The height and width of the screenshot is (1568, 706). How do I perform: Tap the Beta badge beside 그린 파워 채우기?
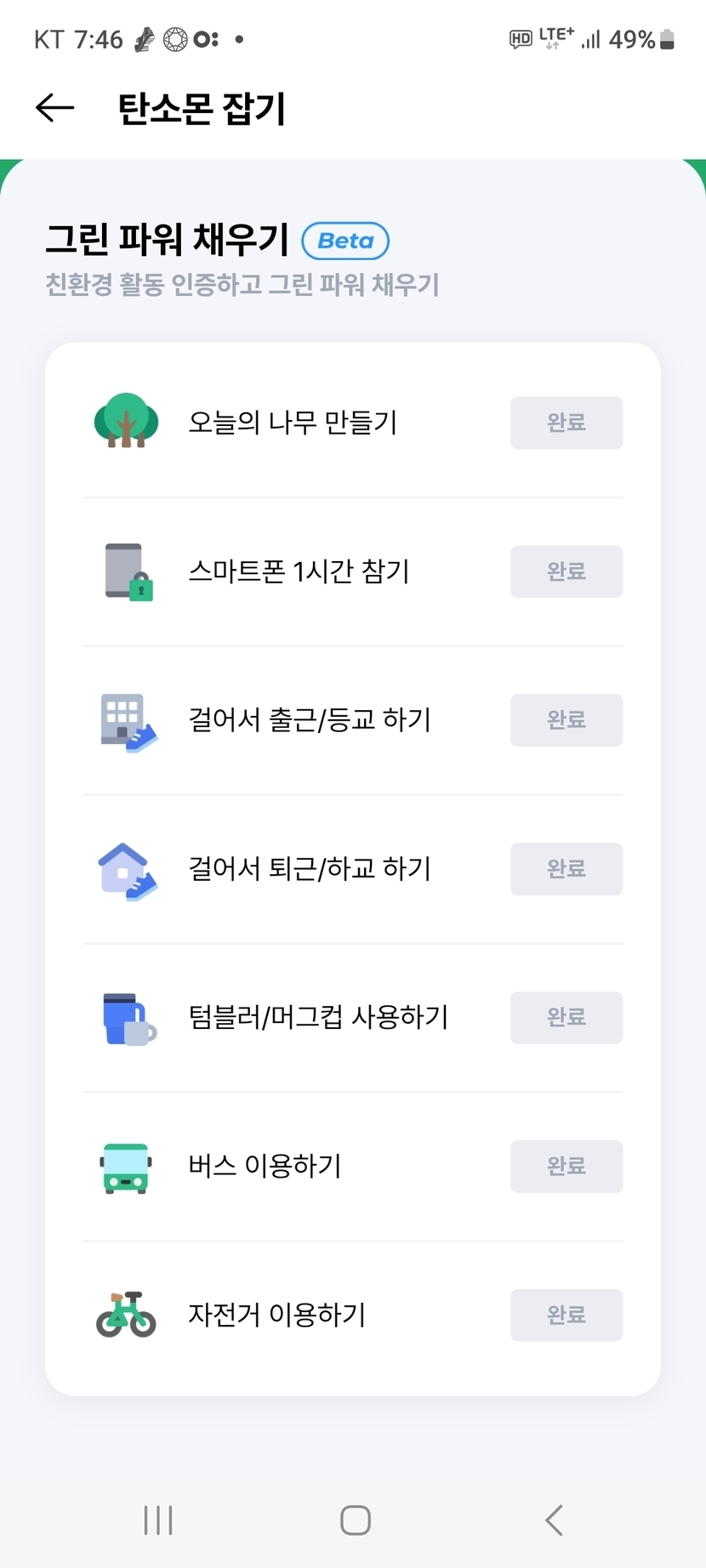click(345, 241)
